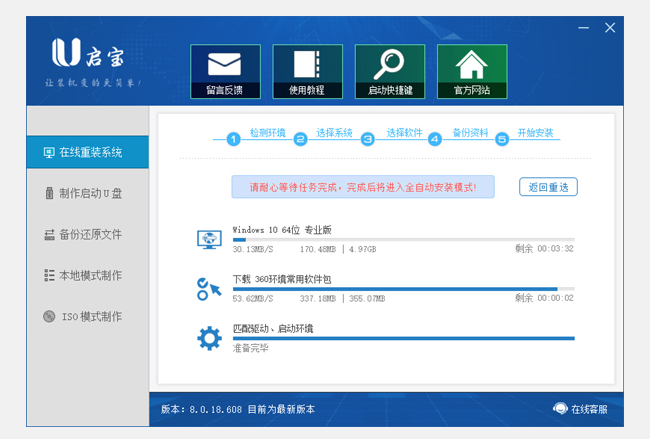This screenshot has height=439, width=650.
Task: Click the 360 software package download icon
Action: click(209, 289)
